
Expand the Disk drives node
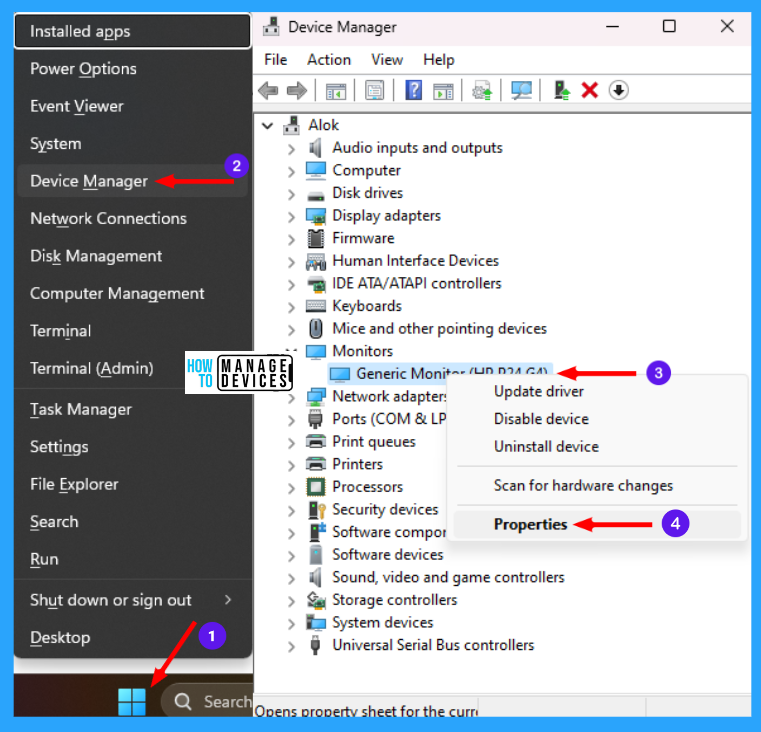pyautogui.click(x=291, y=194)
